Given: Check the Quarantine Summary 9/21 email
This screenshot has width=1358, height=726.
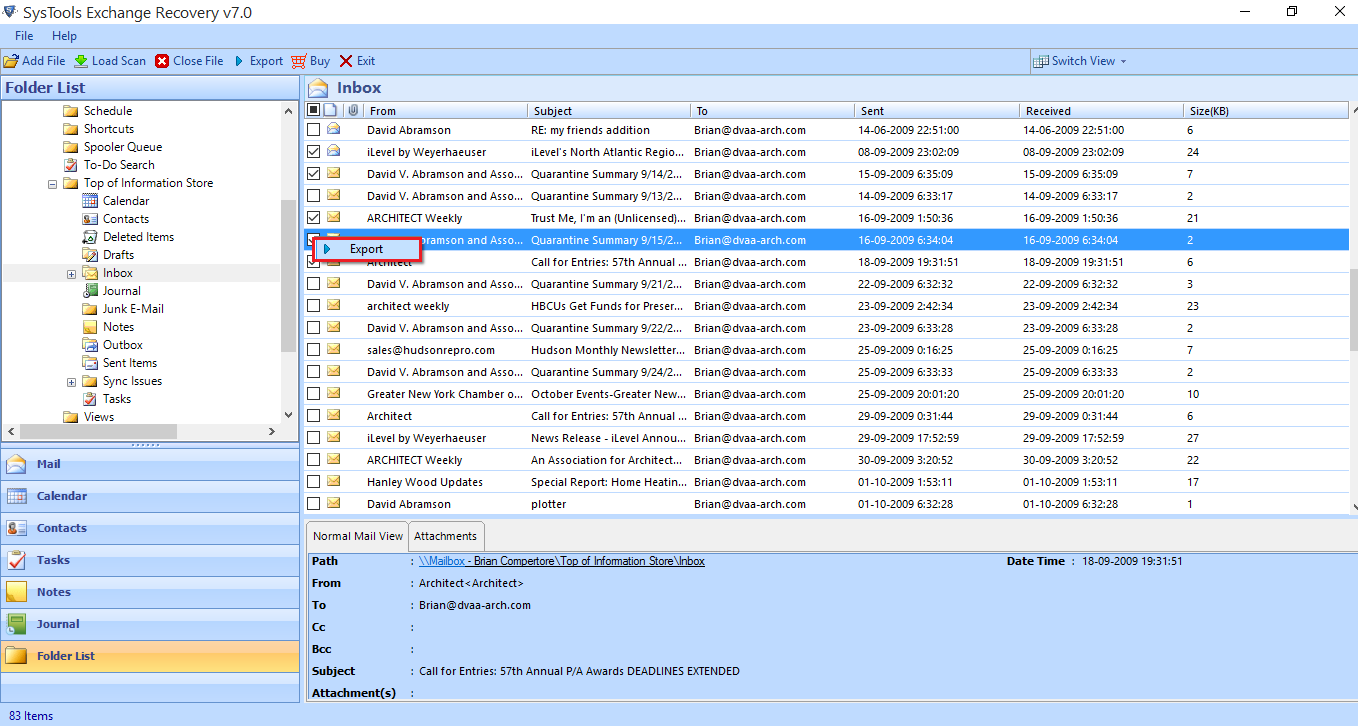Looking at the screenshot, I should coord(314,284).
